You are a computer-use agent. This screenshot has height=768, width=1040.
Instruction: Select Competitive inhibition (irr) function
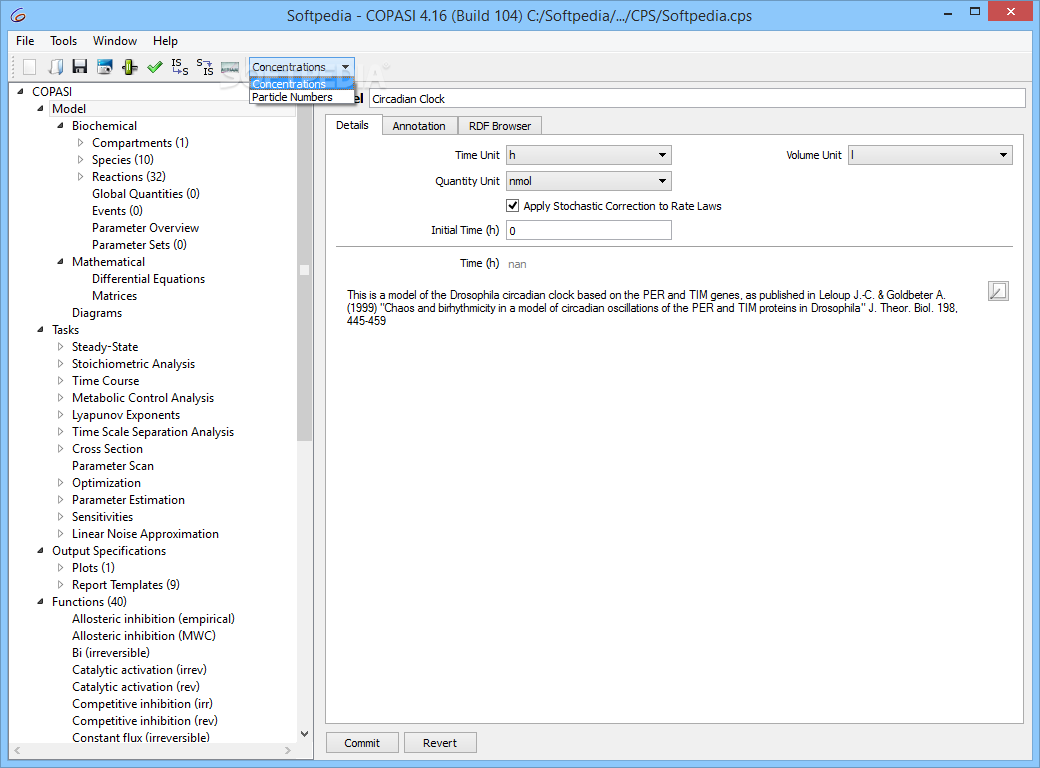coord(143,704)
